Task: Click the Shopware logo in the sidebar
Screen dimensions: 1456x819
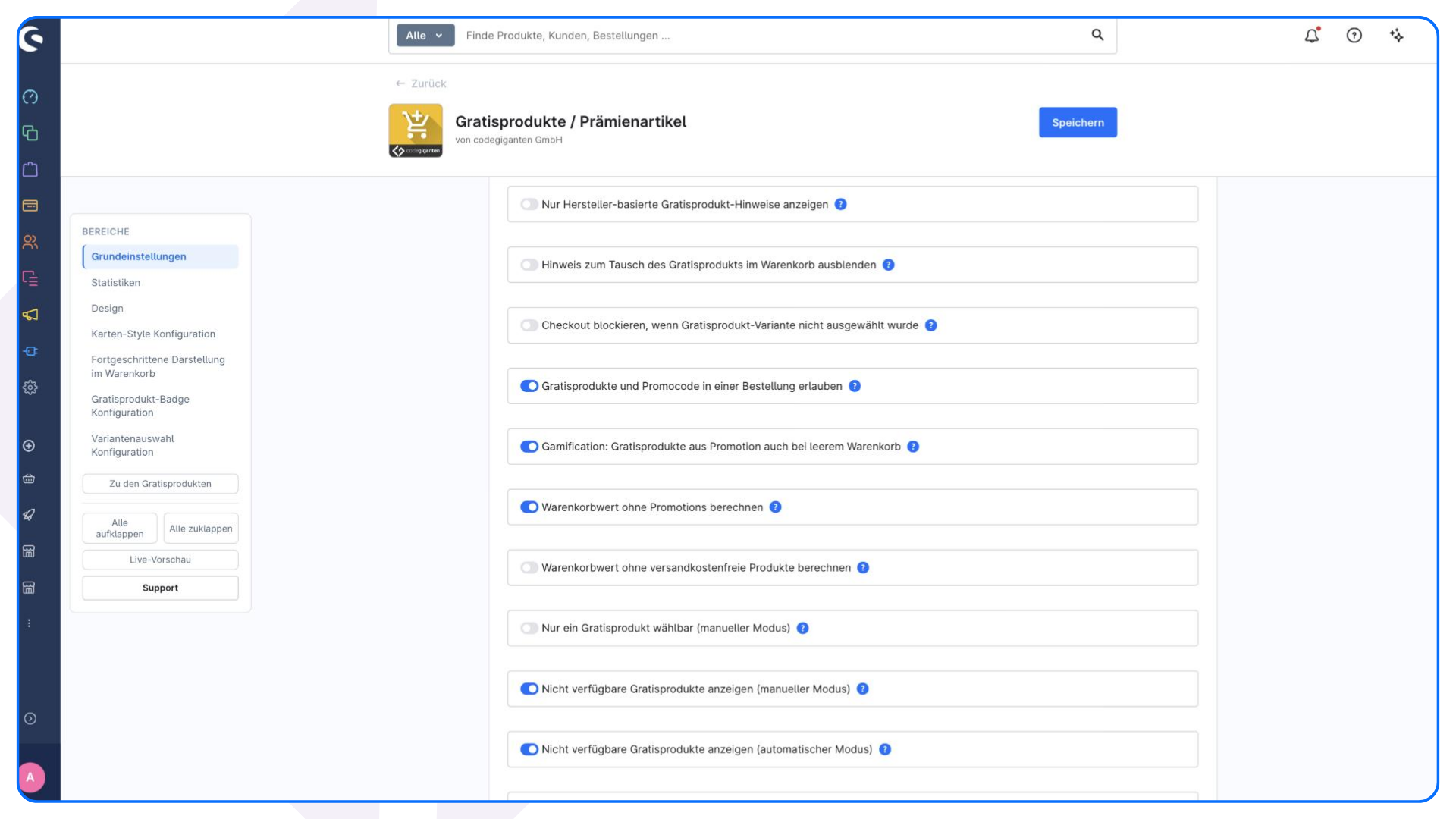Action: coord(31,39)
